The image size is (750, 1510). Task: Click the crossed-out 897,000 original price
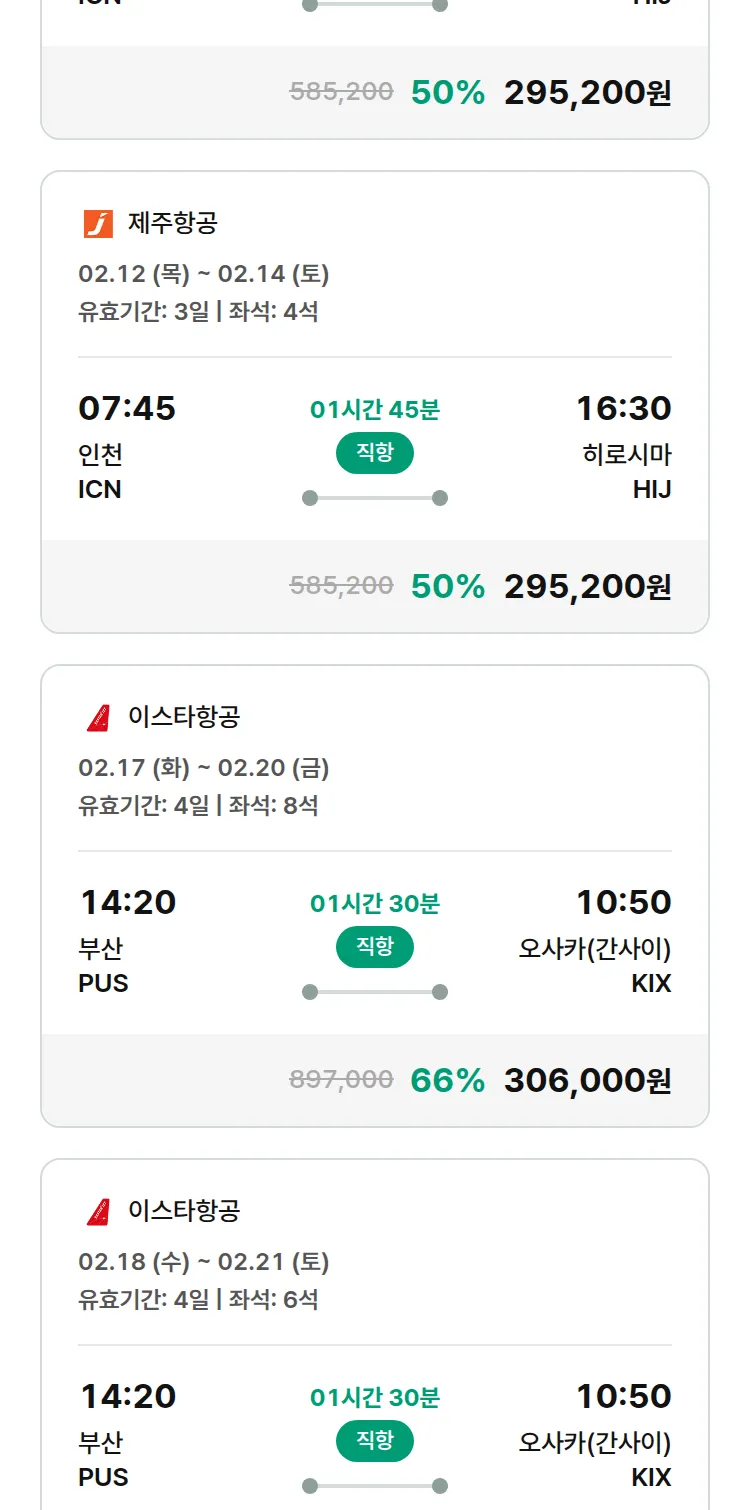click(x=341, y=1080)
